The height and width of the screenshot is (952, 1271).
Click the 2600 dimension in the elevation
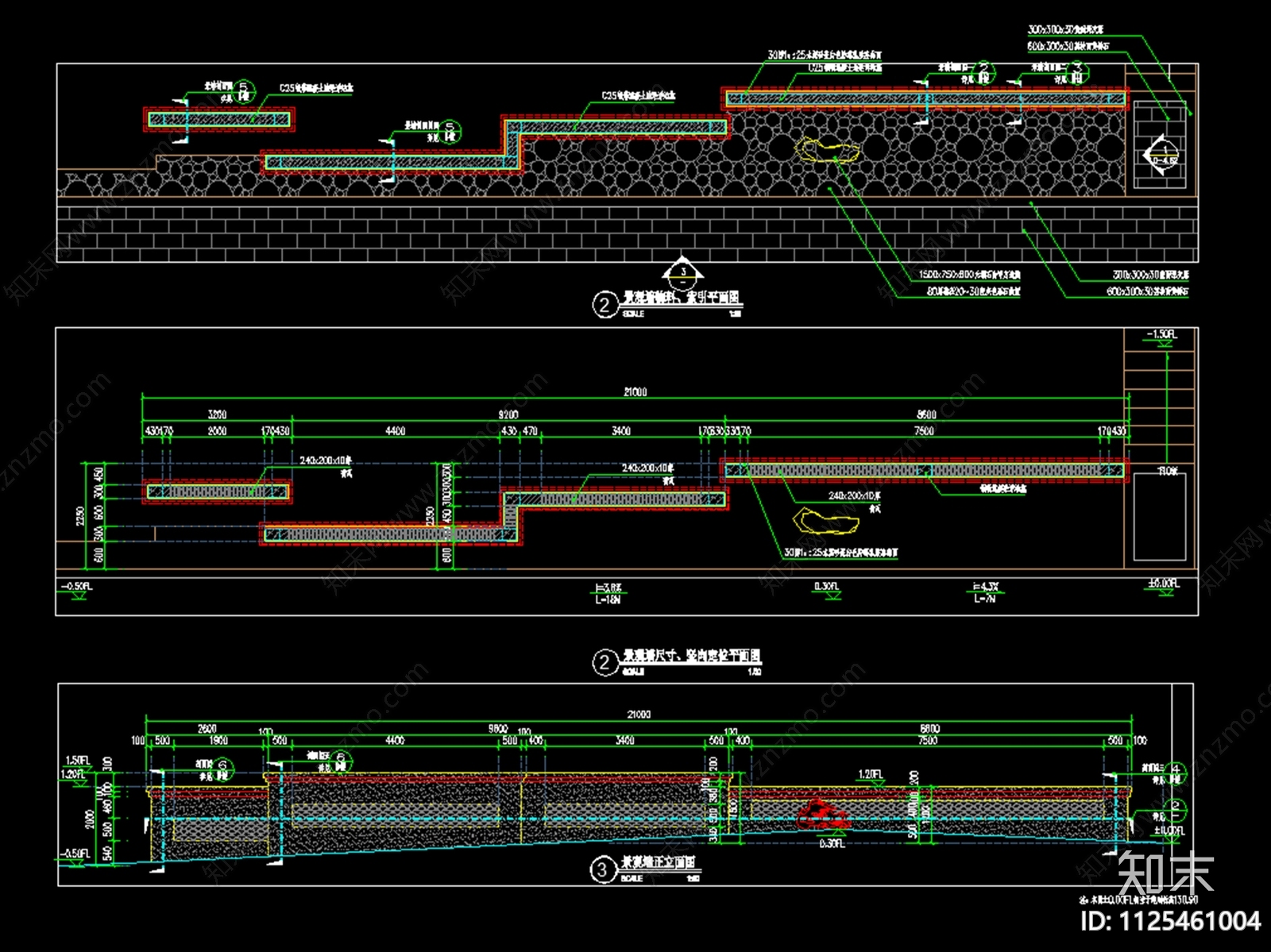point(207,728)
